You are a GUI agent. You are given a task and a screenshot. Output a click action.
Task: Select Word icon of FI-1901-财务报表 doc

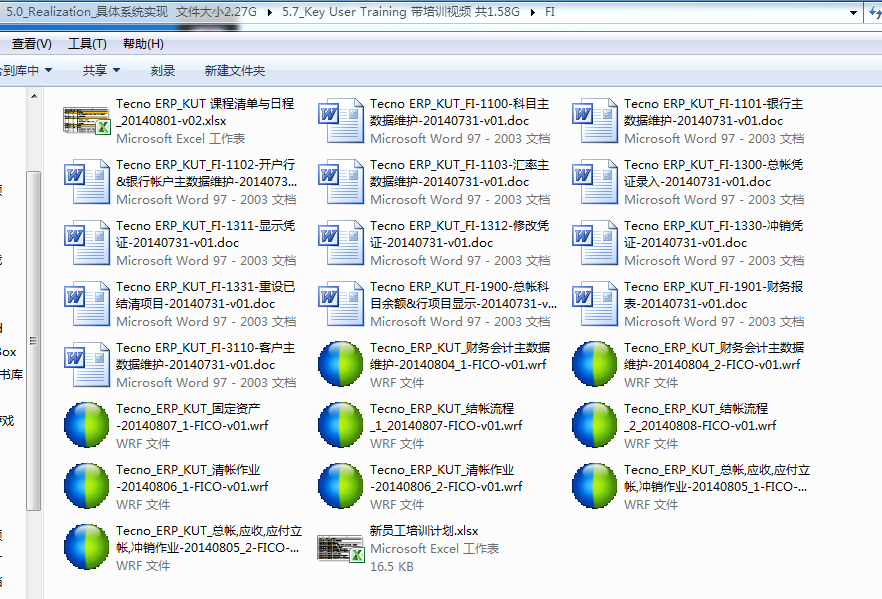coord(595,304)
